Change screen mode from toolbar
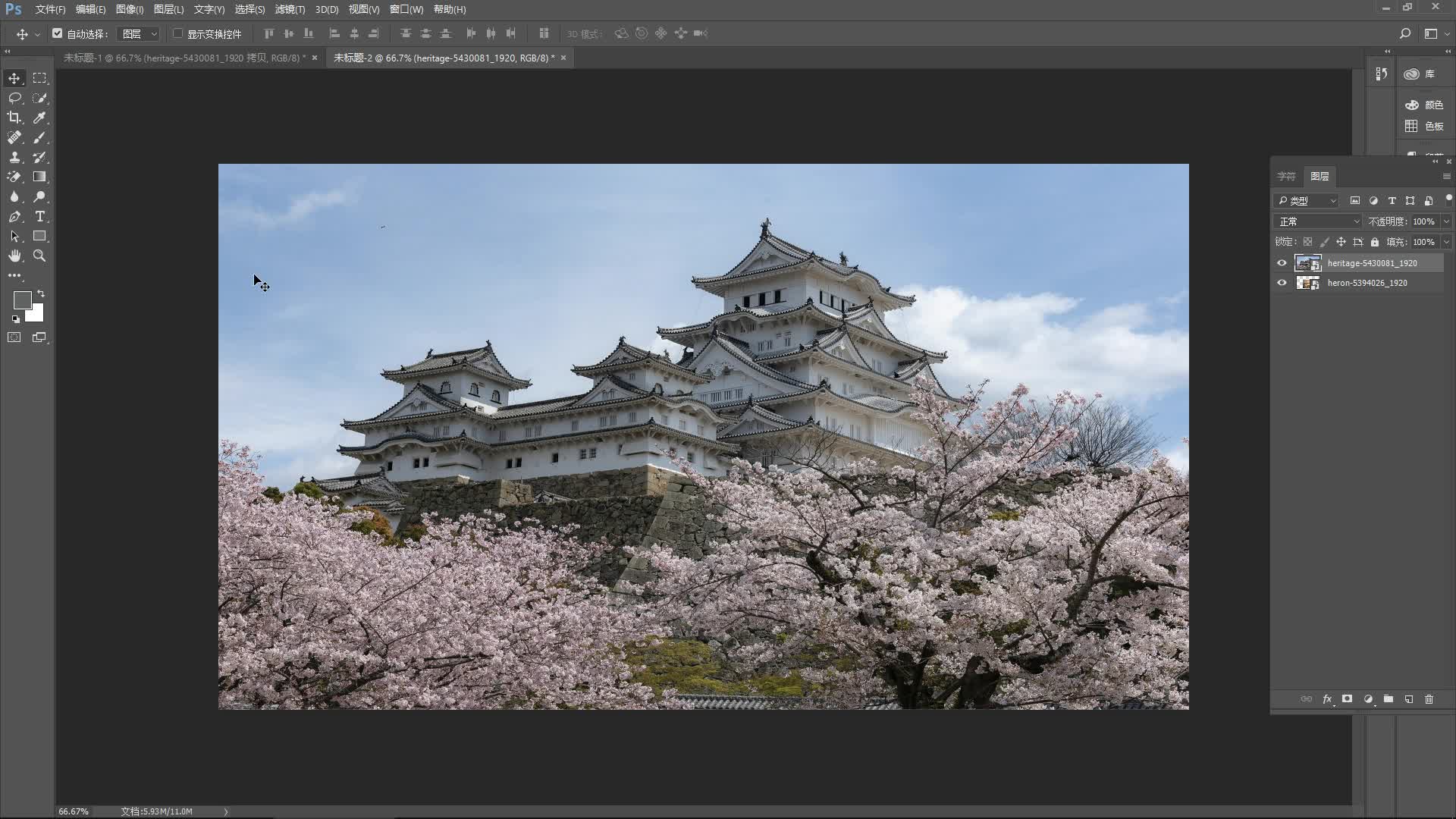 tap(39, 337)
